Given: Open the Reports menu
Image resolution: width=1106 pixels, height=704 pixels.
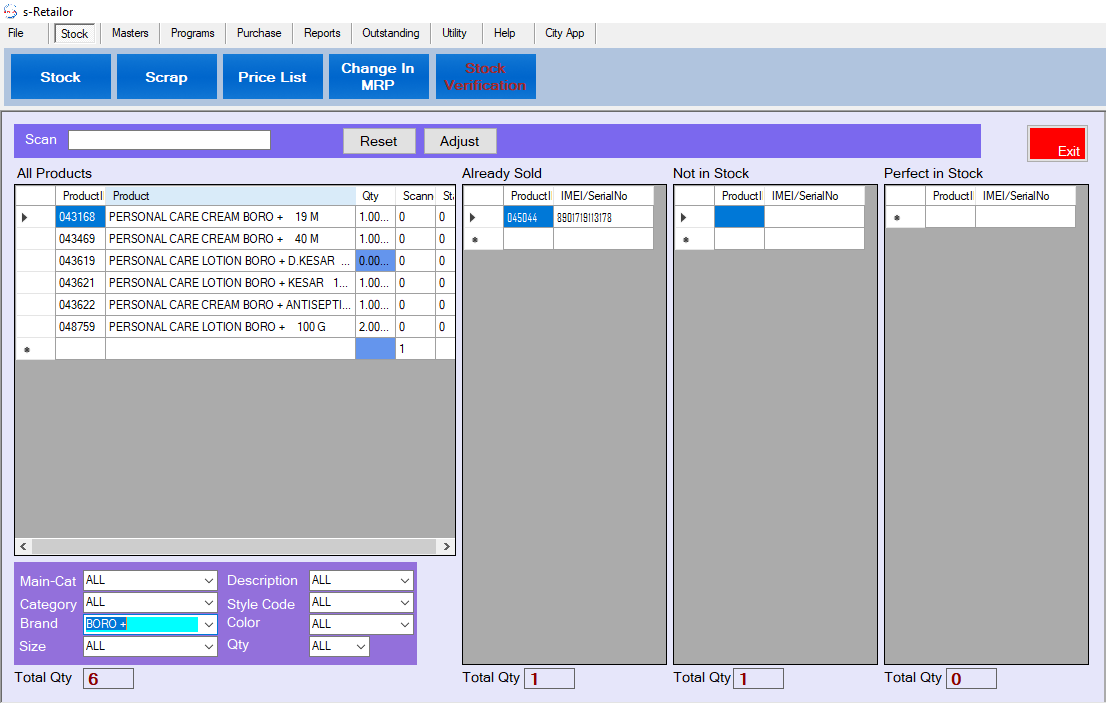Looking at the screenshot, I should pos(322,33).
